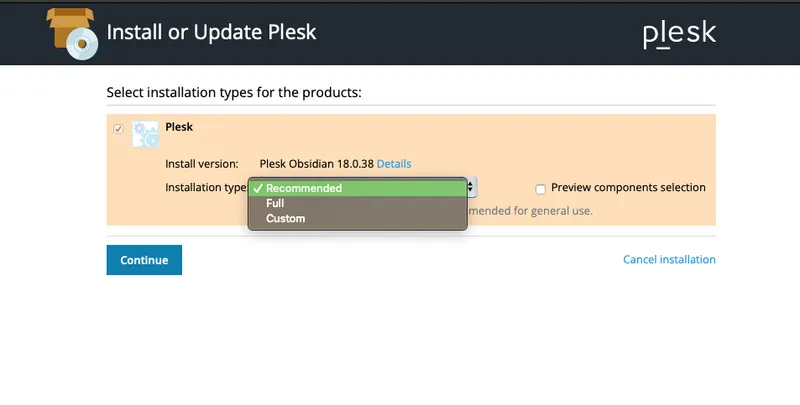Open the Details link for Plesk Obsidian
800x405 pixels.
(394, 164)
